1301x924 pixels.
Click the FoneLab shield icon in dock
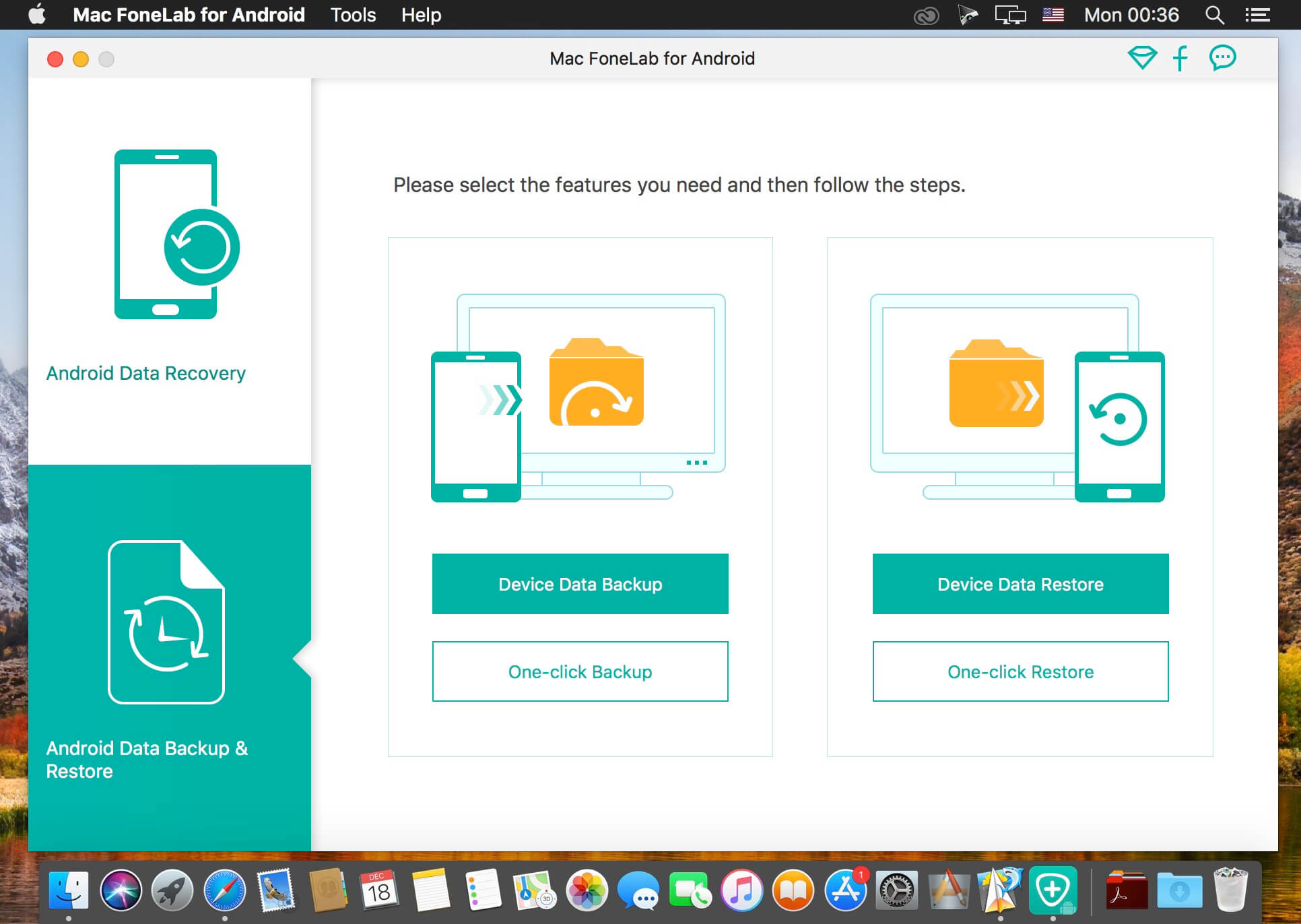1052,890
